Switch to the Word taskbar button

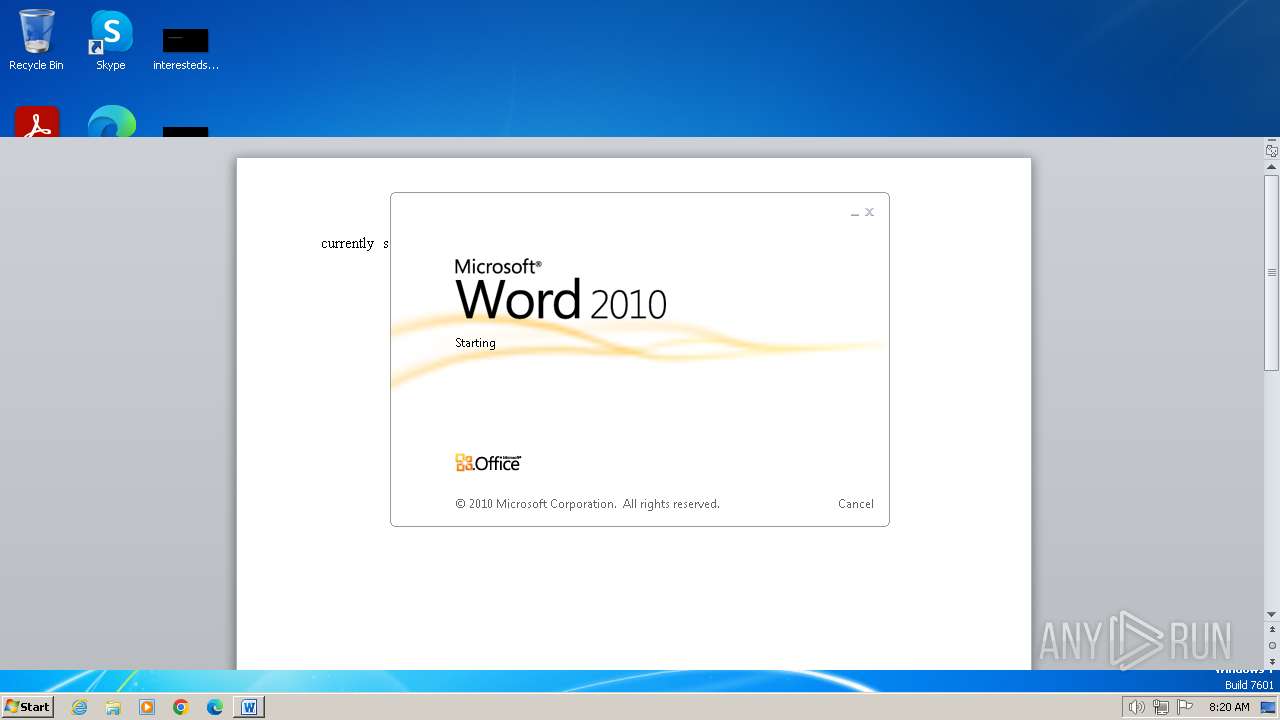click(x=249, y=707)
